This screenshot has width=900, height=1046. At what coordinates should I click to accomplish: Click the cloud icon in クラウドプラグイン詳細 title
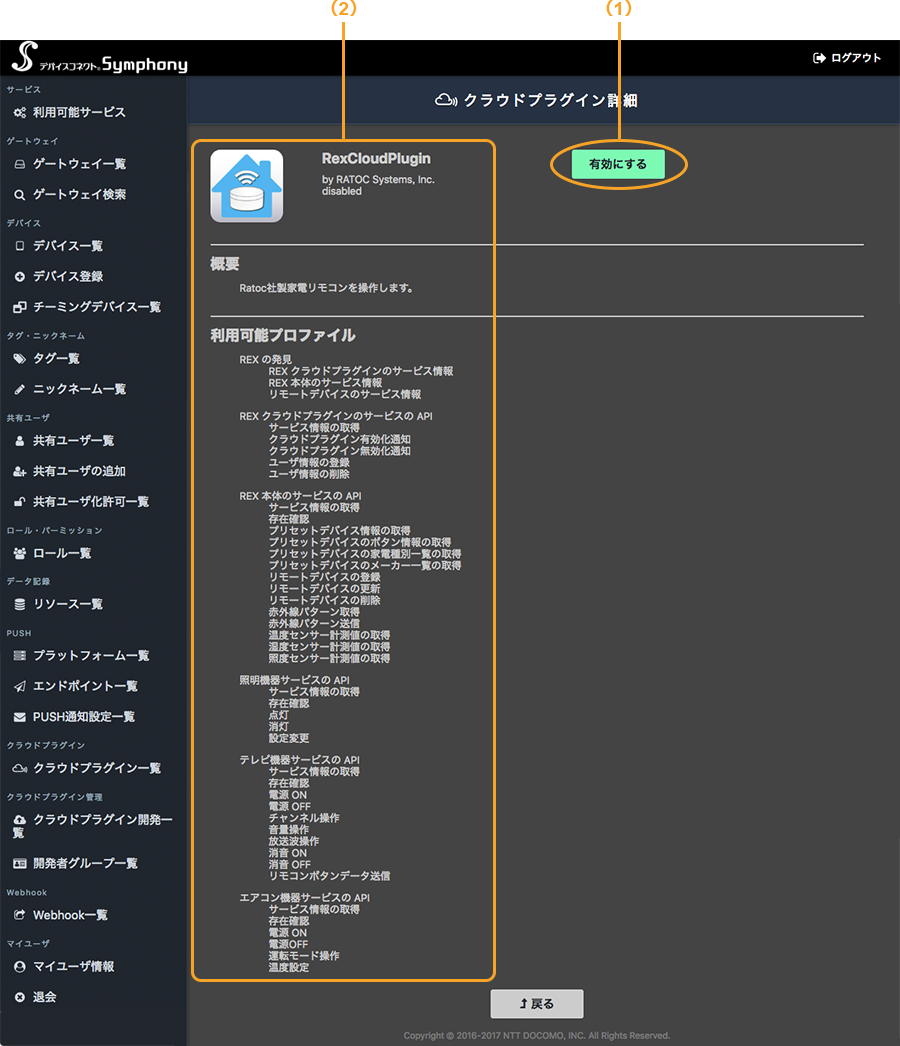(x=446, y=100)
